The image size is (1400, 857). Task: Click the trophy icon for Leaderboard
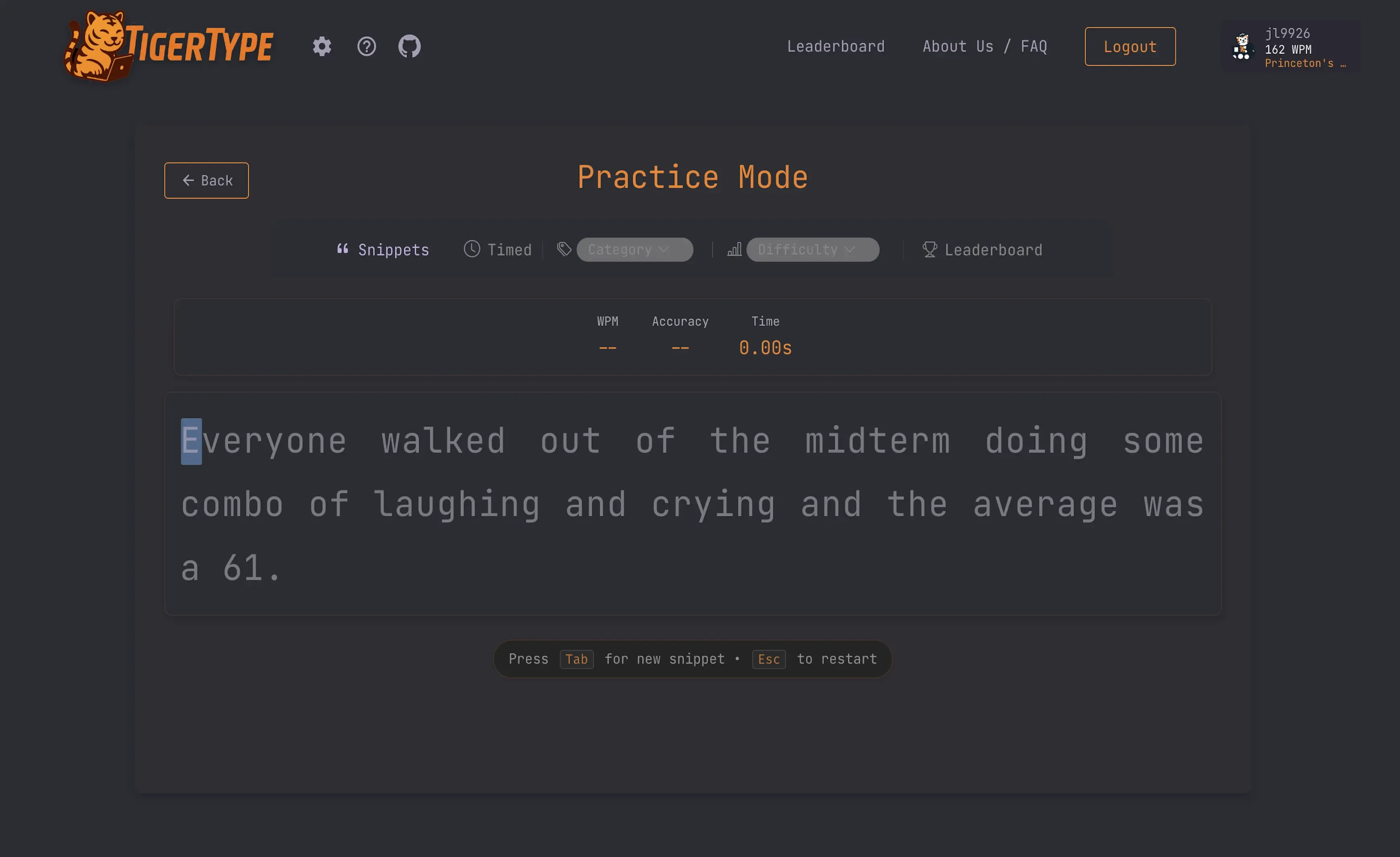pos(929,249)
